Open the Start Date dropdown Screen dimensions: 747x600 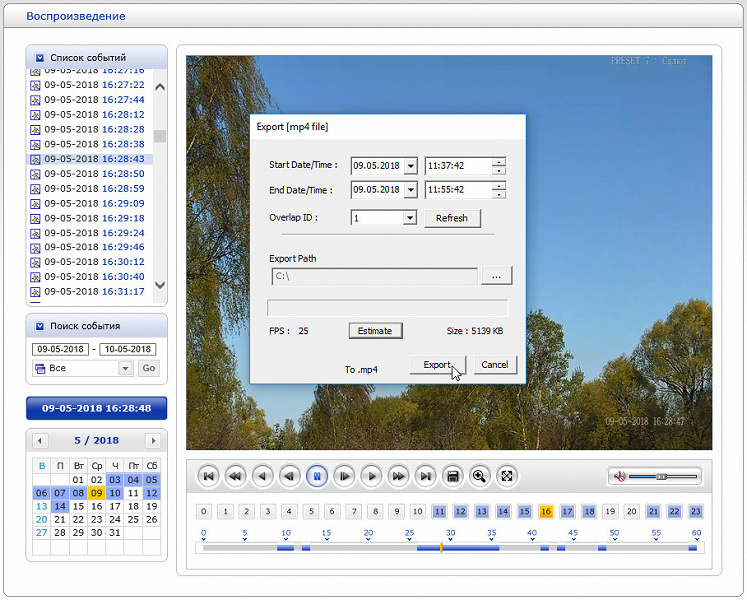coord(410,166)
